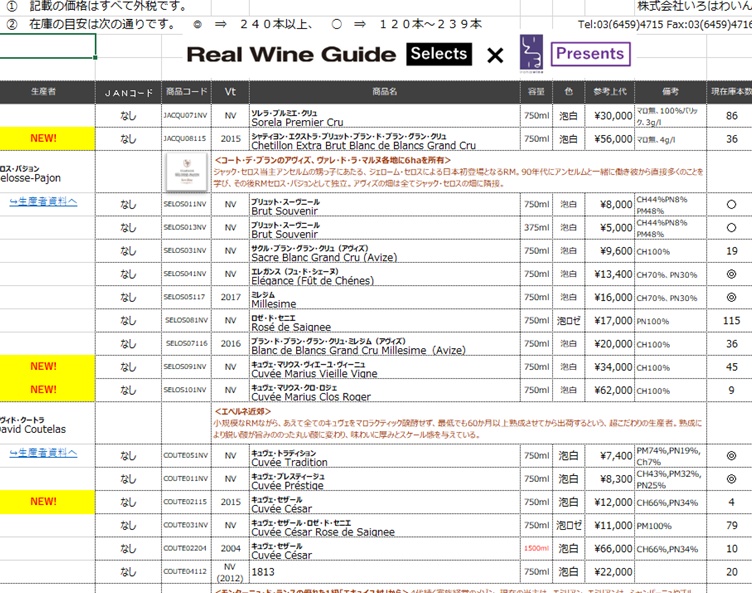This screenshot has height=593, width=752.
Task: Click the Rosé de Saignee cell
Action: click(385, 320)
